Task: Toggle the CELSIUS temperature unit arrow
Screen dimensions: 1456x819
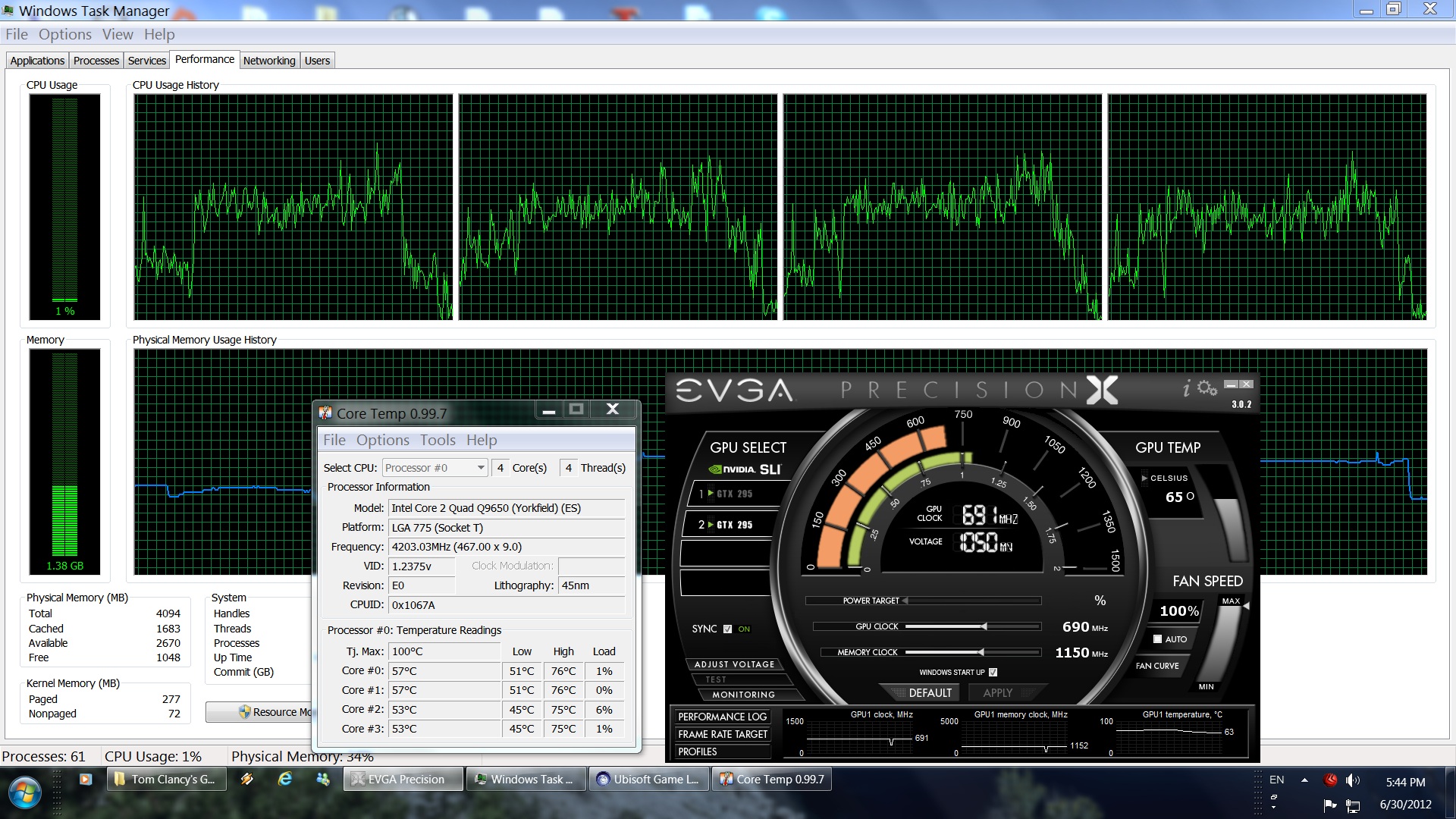Action: click(x=1144, y=479)
